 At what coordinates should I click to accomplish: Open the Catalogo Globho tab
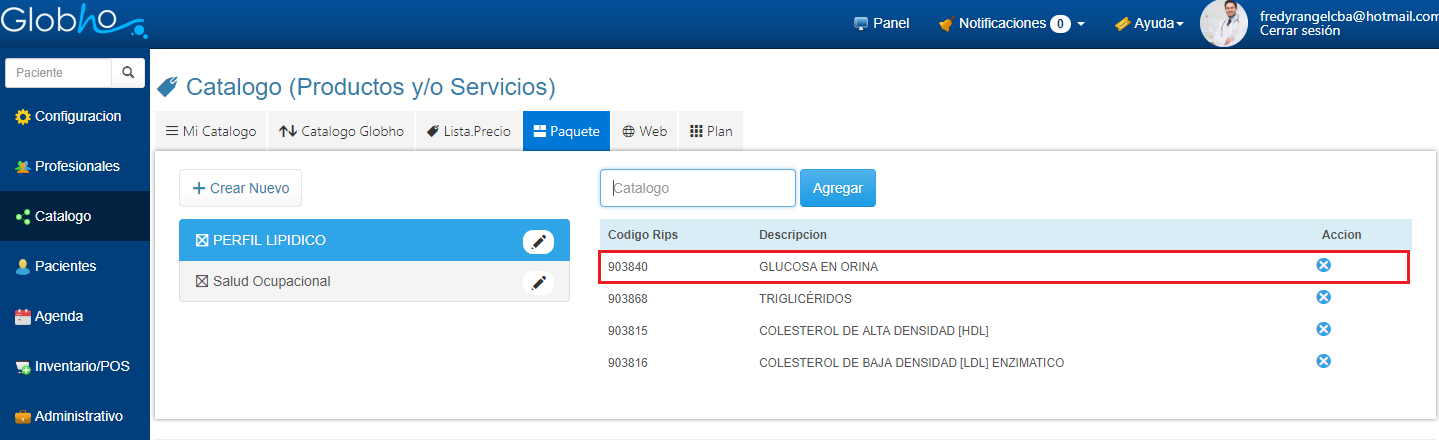pos(341,131)
